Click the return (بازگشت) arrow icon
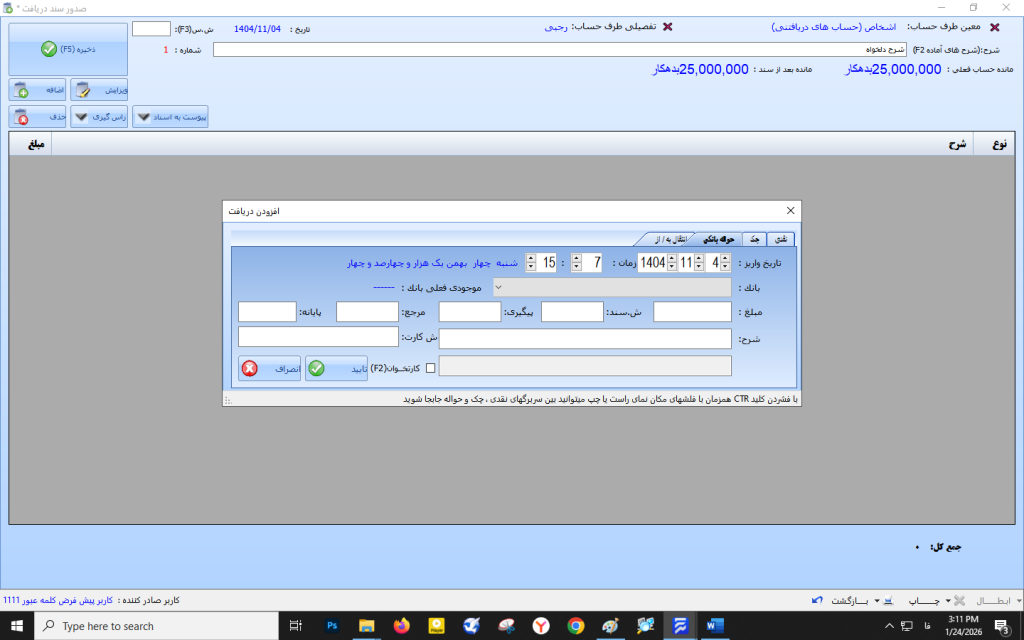The image size is (1024, 640). 818,600
